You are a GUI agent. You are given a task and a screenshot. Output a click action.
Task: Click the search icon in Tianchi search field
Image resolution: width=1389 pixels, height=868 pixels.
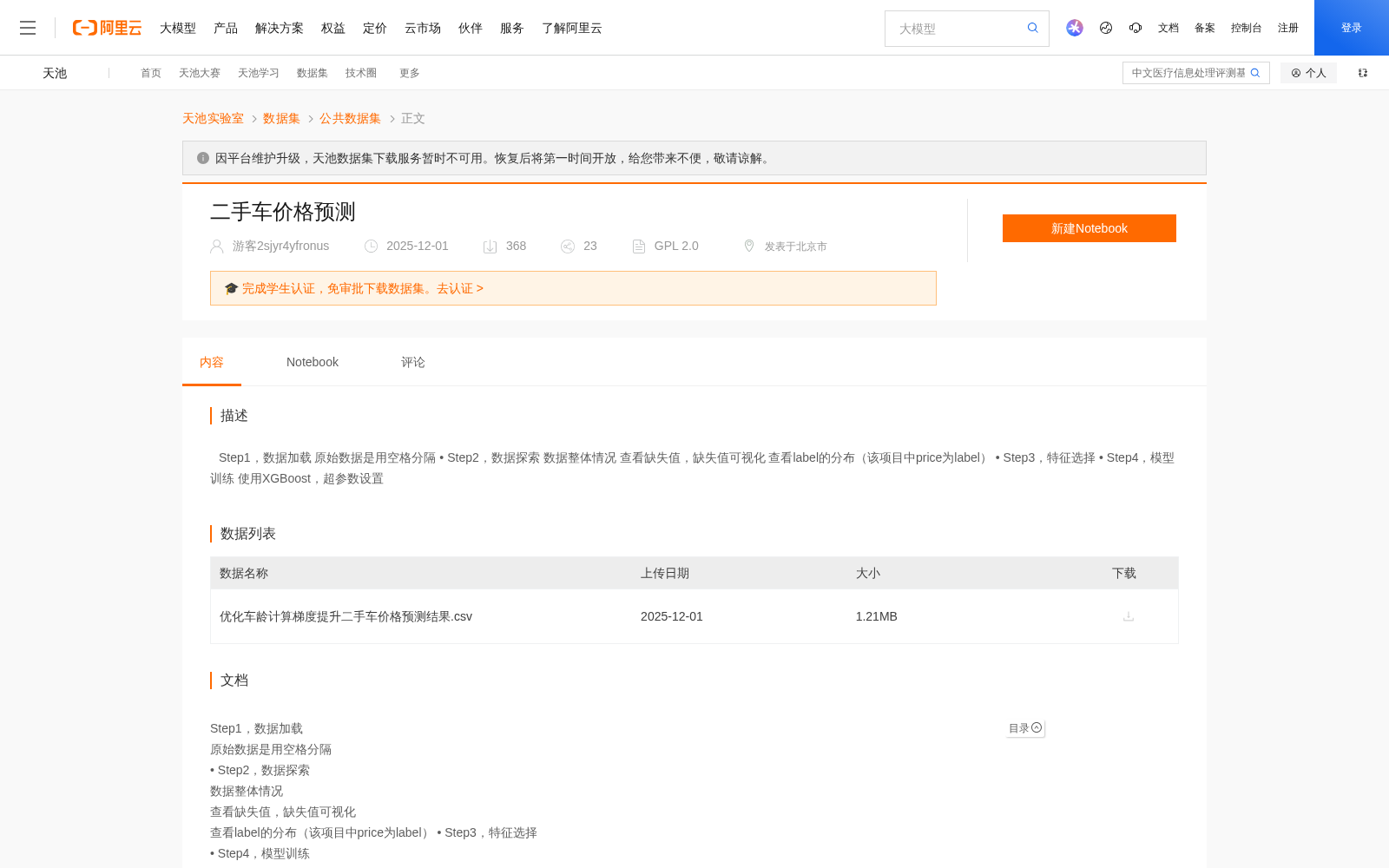pos(1255,73)
